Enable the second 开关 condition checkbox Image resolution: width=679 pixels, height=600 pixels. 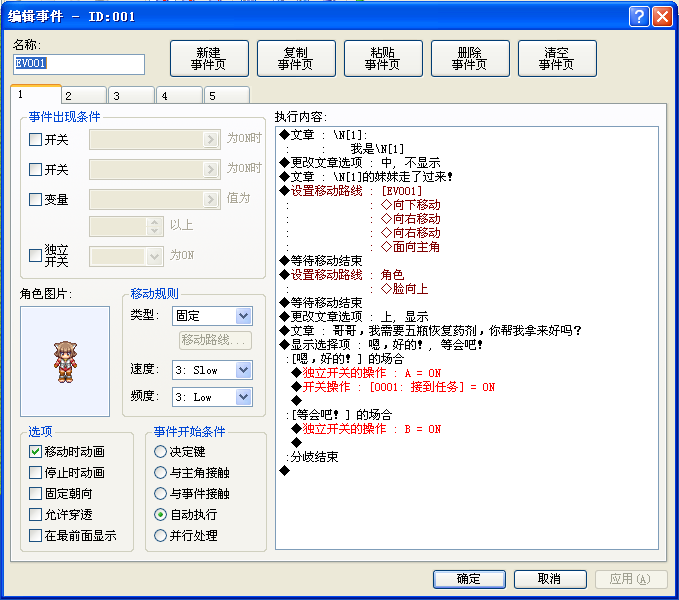(35, 169)
